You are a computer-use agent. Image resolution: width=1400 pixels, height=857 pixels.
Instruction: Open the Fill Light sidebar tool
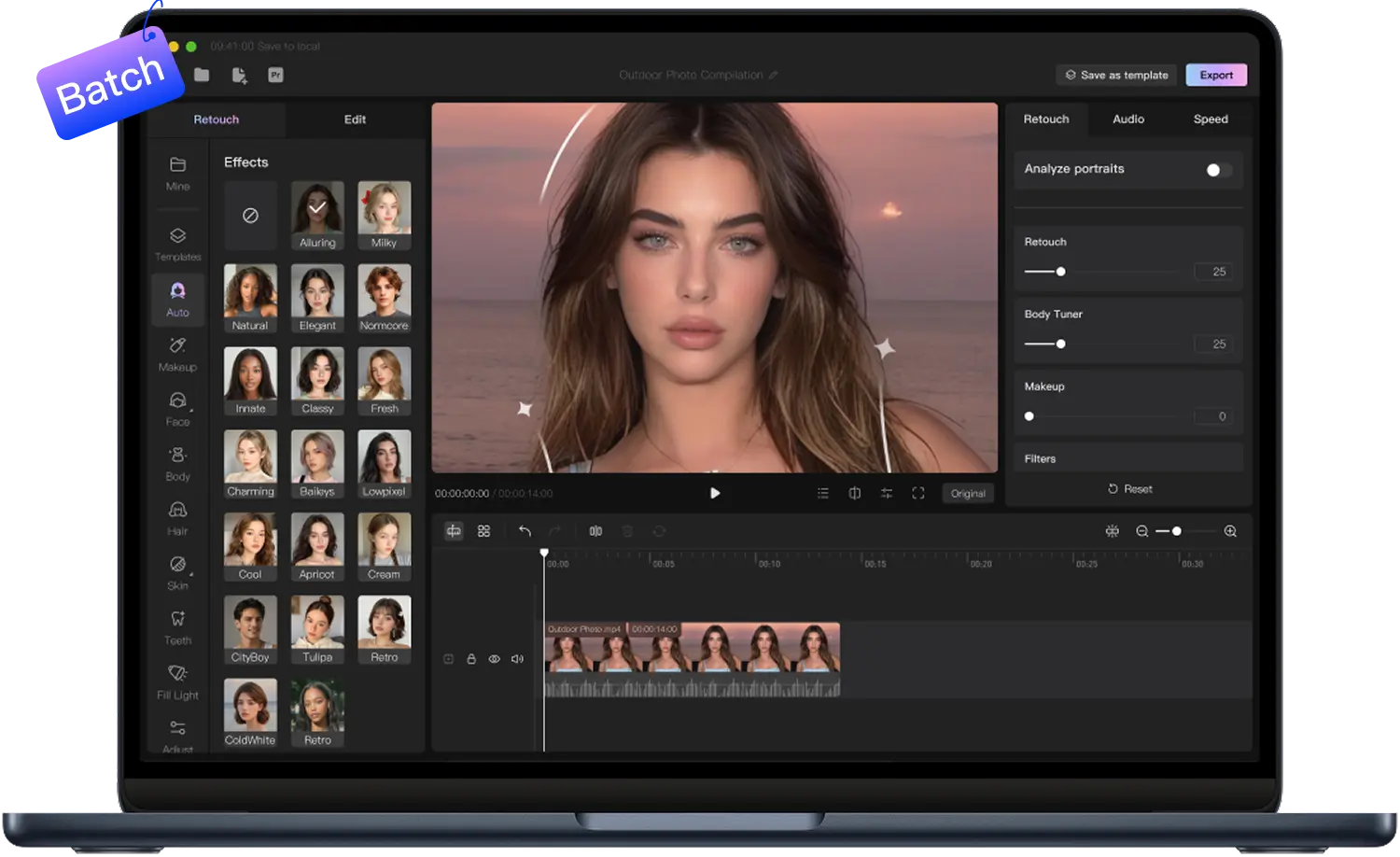(x=177, y=682)
